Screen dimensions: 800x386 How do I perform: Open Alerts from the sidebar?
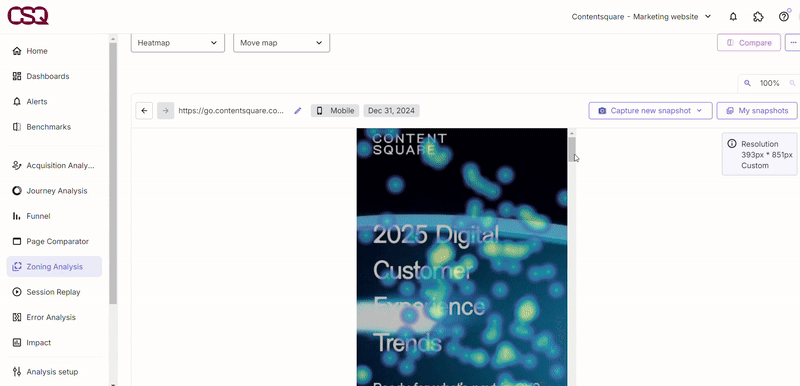[x=54, y=101]
